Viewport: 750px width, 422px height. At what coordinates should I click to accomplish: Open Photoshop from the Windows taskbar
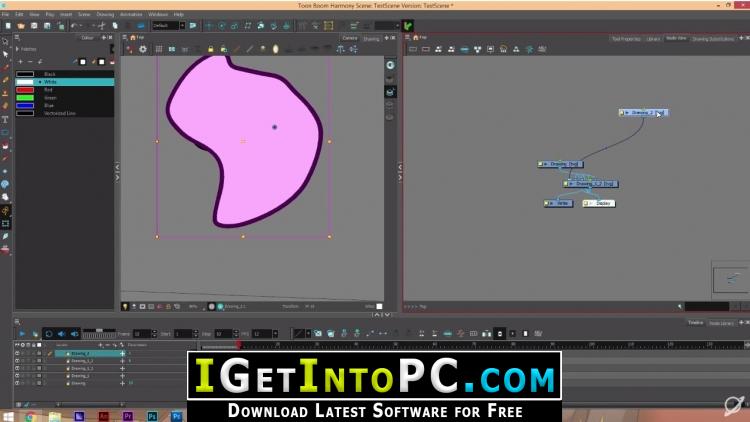(x=152, y=416)
